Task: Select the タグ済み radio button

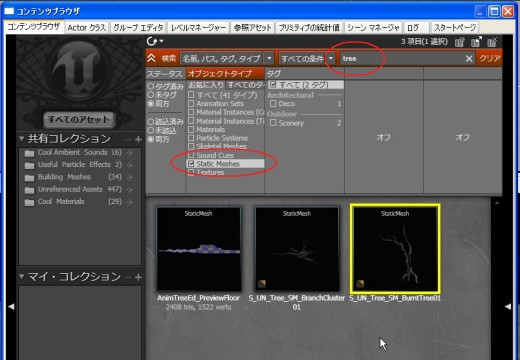Action: click(151, 86)
